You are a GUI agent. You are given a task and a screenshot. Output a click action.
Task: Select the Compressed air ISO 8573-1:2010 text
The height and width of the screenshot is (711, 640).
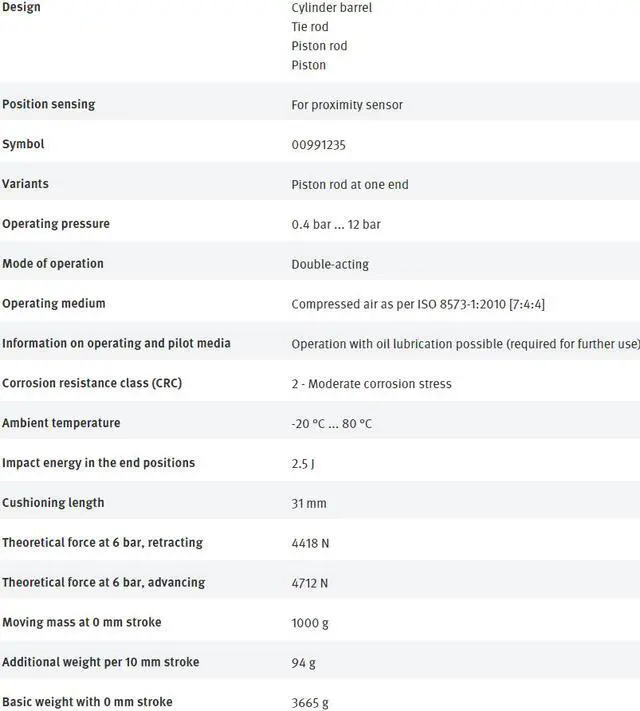point(418,304)
